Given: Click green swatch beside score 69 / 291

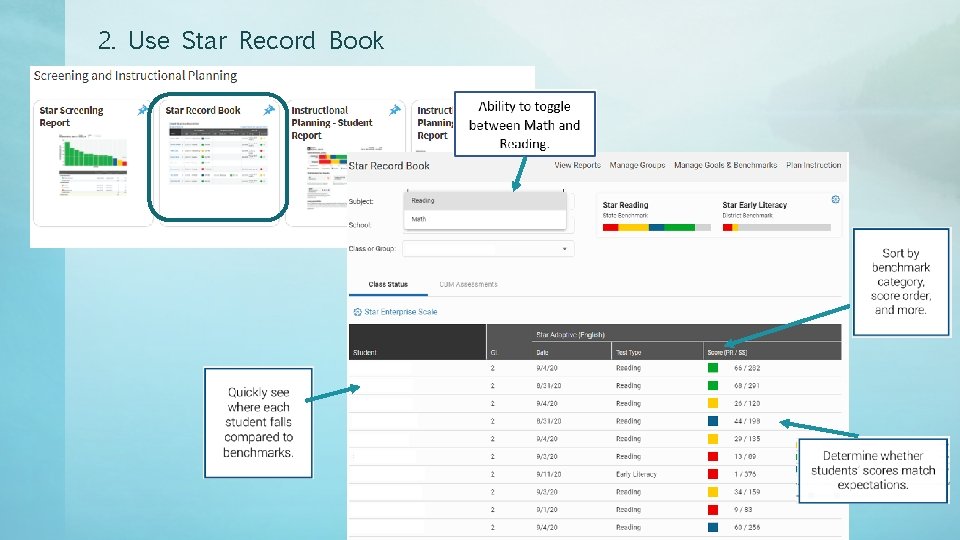Looking at the screenshot, I should (x=713, y=386).
